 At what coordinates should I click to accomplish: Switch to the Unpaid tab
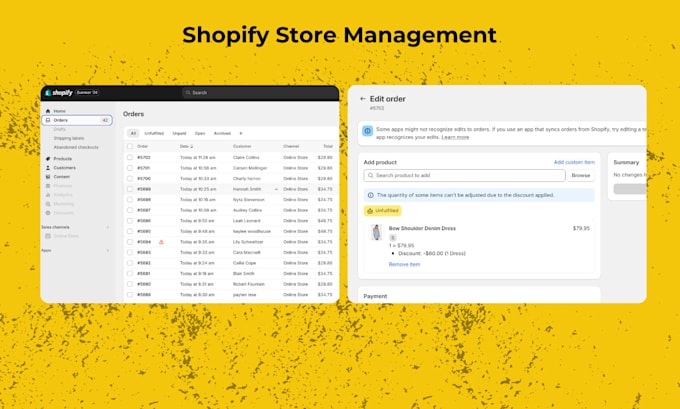pos(179,134)
